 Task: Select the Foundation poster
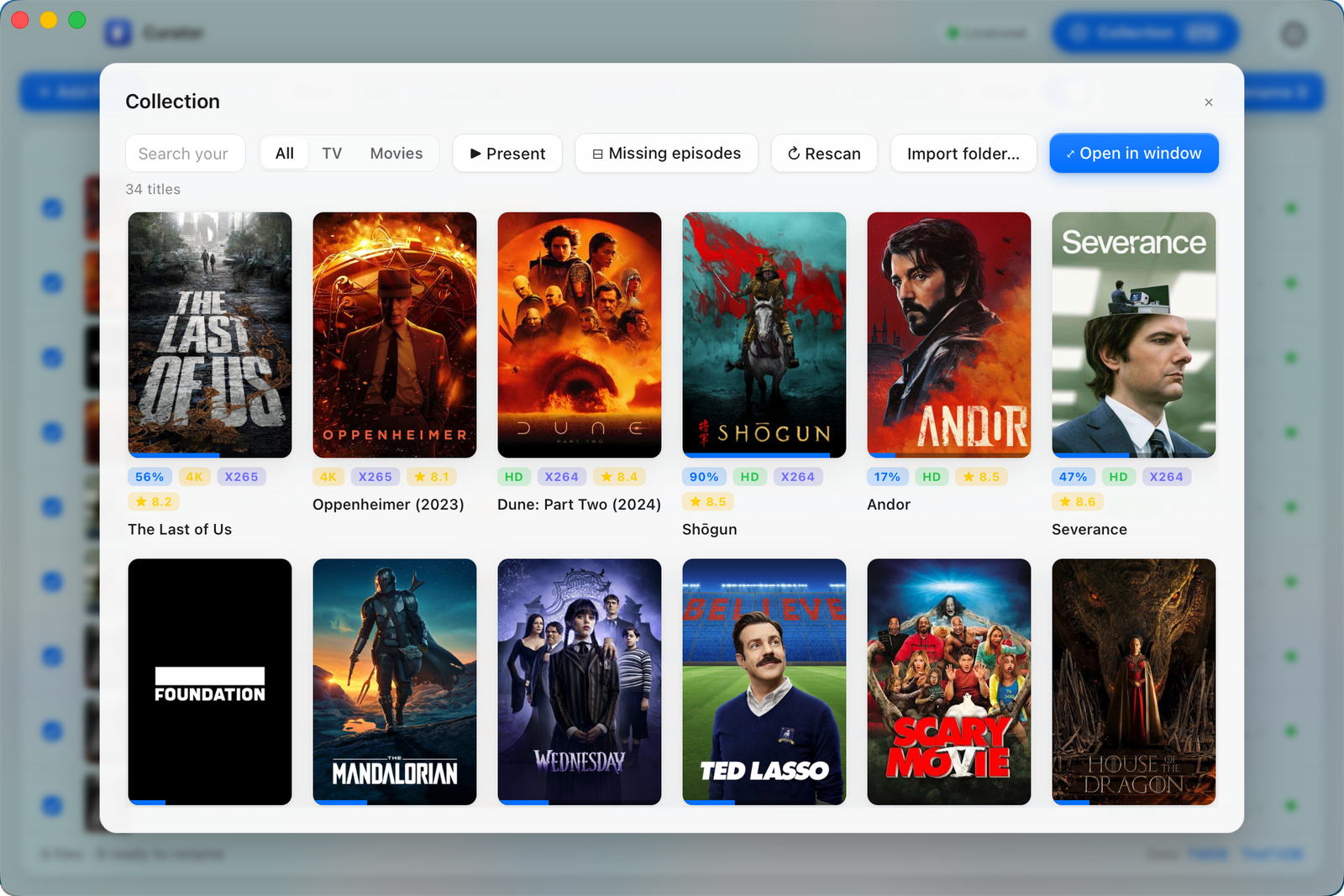pyautogui.click(x=210, y=682)
